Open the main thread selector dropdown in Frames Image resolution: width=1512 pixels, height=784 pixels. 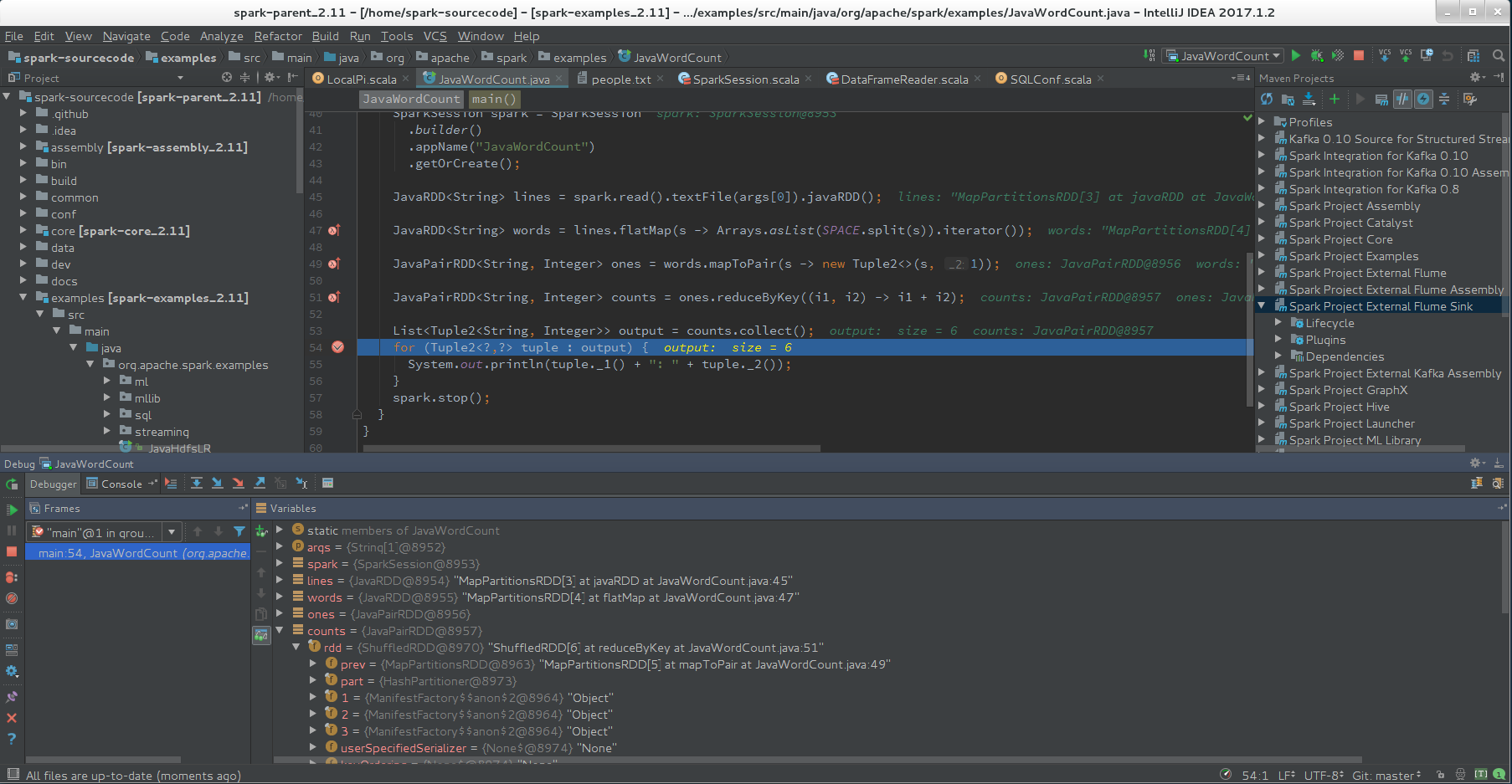pos(172,532)
